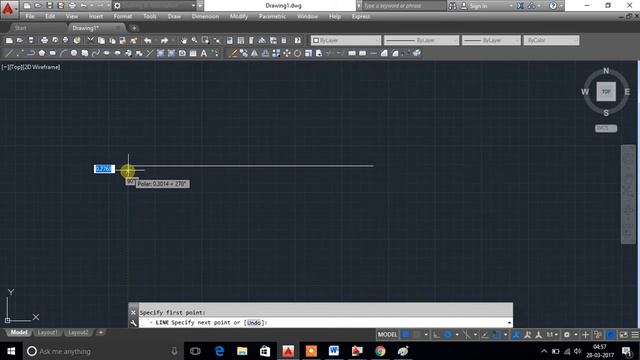This screenshot has height=360, width=640.
Task: Switch to the Layout1 tab
Action: point(47,333)
